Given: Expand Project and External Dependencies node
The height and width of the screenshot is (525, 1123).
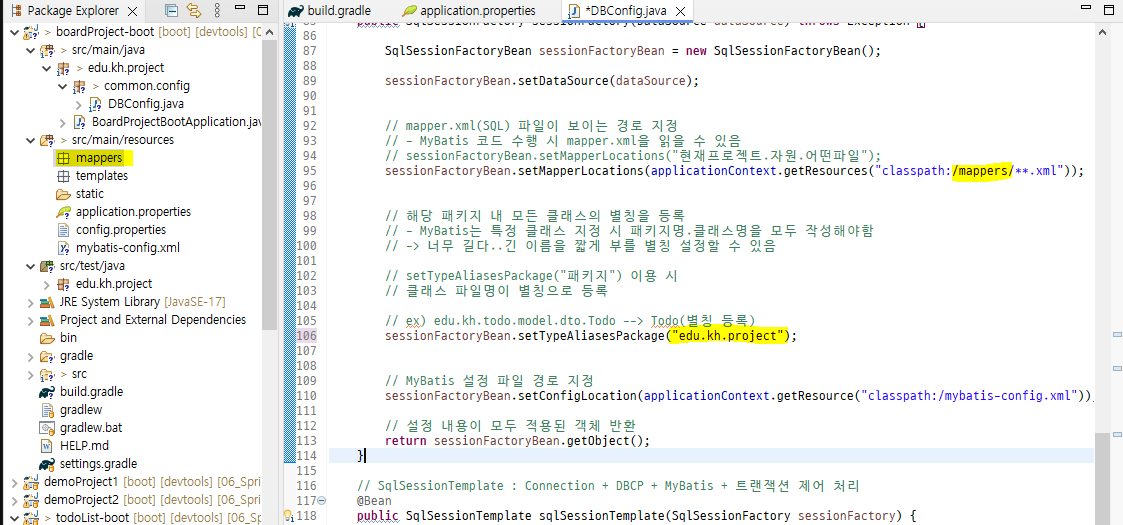Looking at the screenshot, I should click(30, 320).
